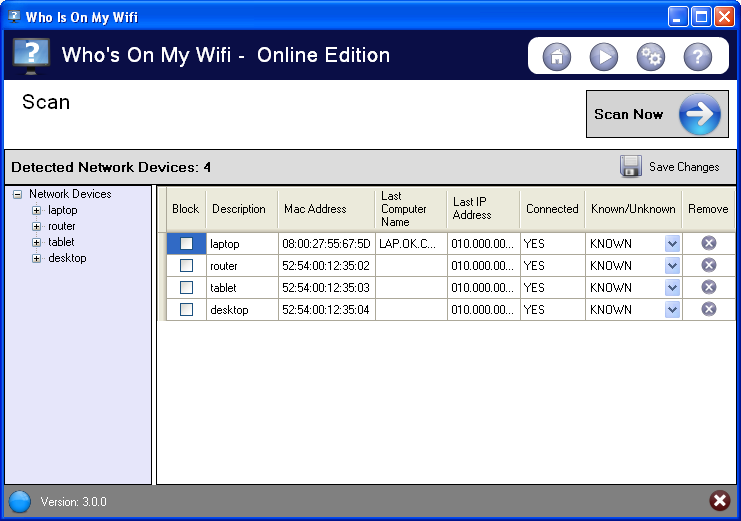
Task: Click the router description cell in table
Action: [x=242, y=266]
